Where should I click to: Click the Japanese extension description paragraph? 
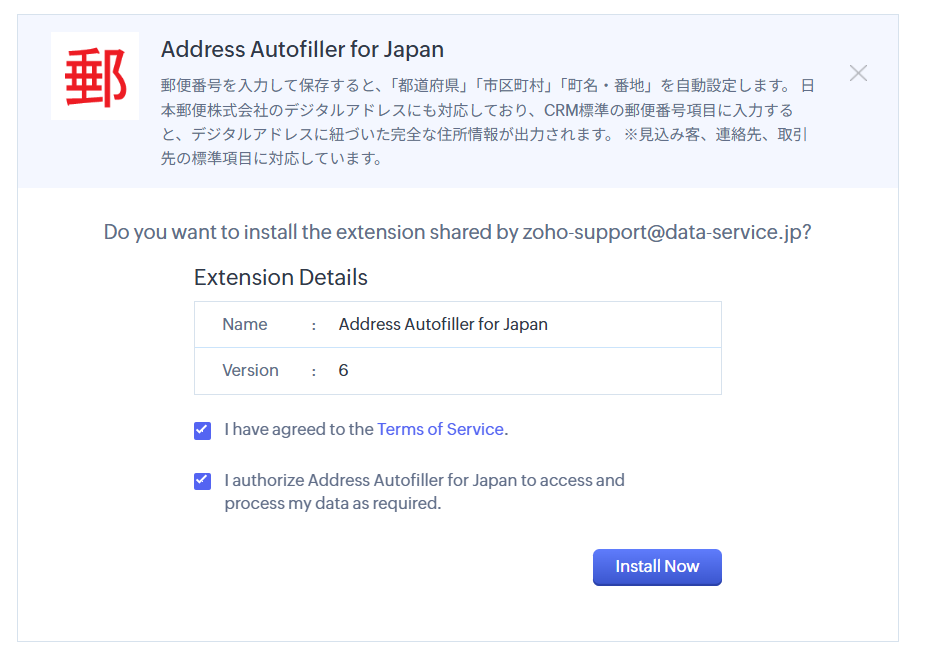tap(488, 122)
